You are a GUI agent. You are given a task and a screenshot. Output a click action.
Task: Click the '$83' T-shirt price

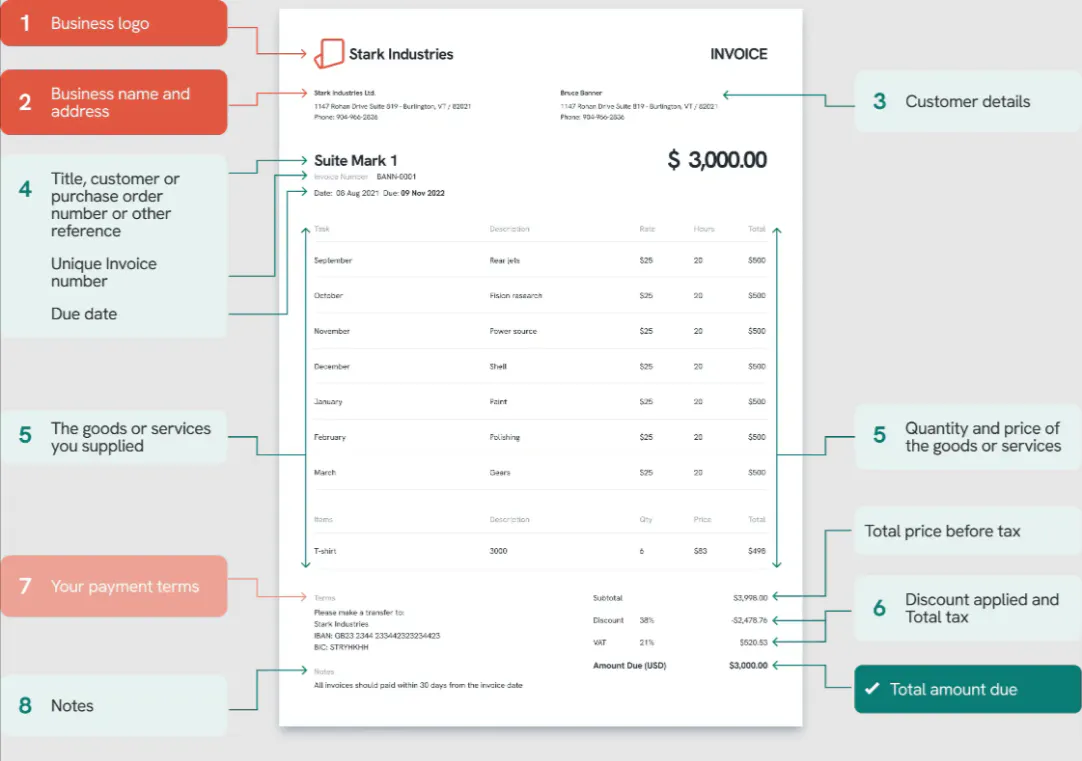click(x=700, y=551)
